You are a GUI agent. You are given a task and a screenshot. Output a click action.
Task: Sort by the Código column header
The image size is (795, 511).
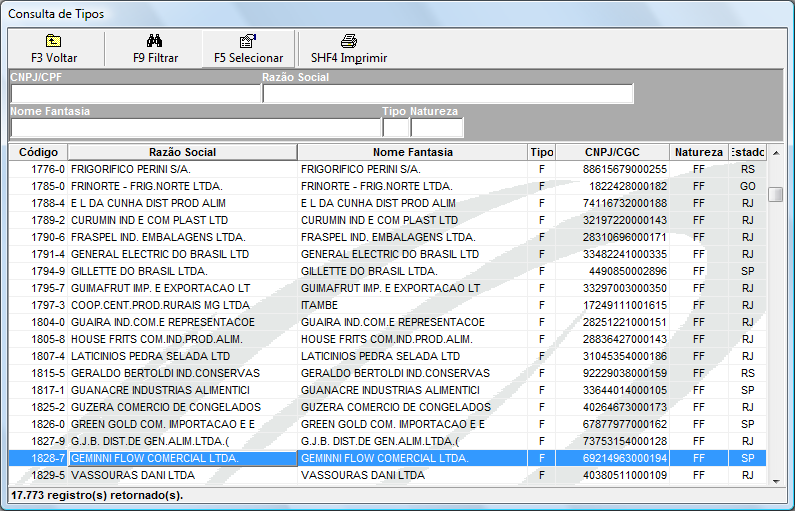[x=38, y=152]
